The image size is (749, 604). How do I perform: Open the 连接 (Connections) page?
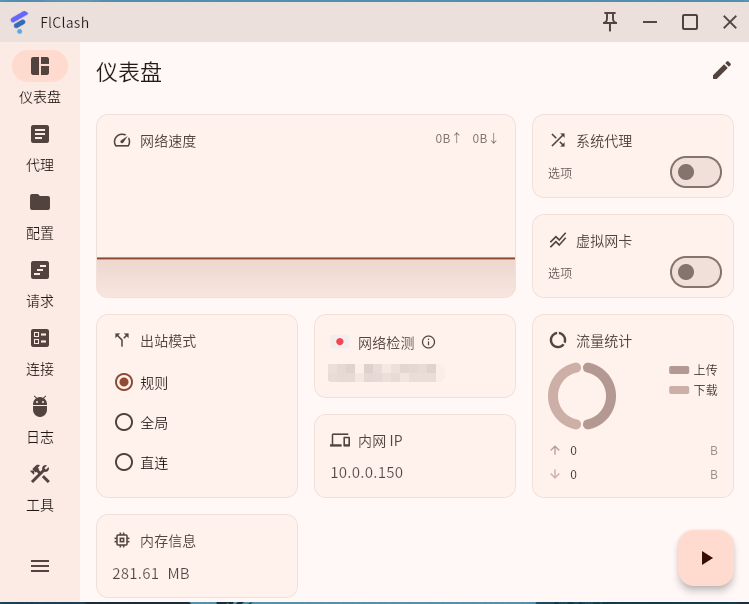pos(40,353)
